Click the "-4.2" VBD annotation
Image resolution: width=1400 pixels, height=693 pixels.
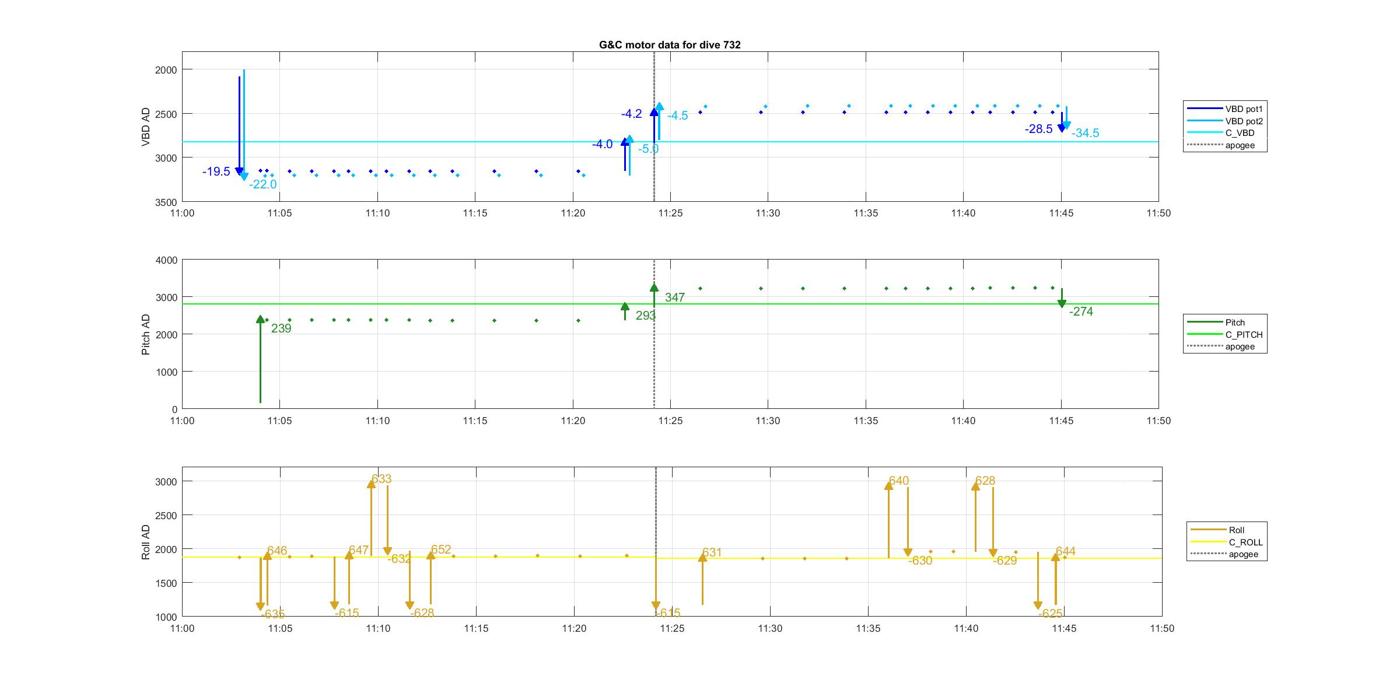[631, 114]
